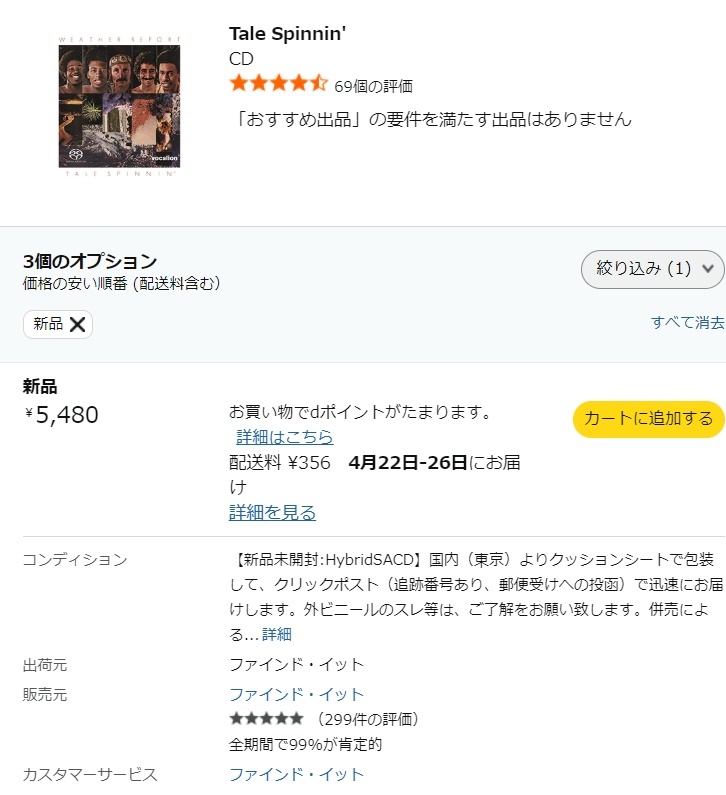Click the 4月22日-26日 delivery date text
Viewport: 726px width, 795px height.
click(408, 463)
